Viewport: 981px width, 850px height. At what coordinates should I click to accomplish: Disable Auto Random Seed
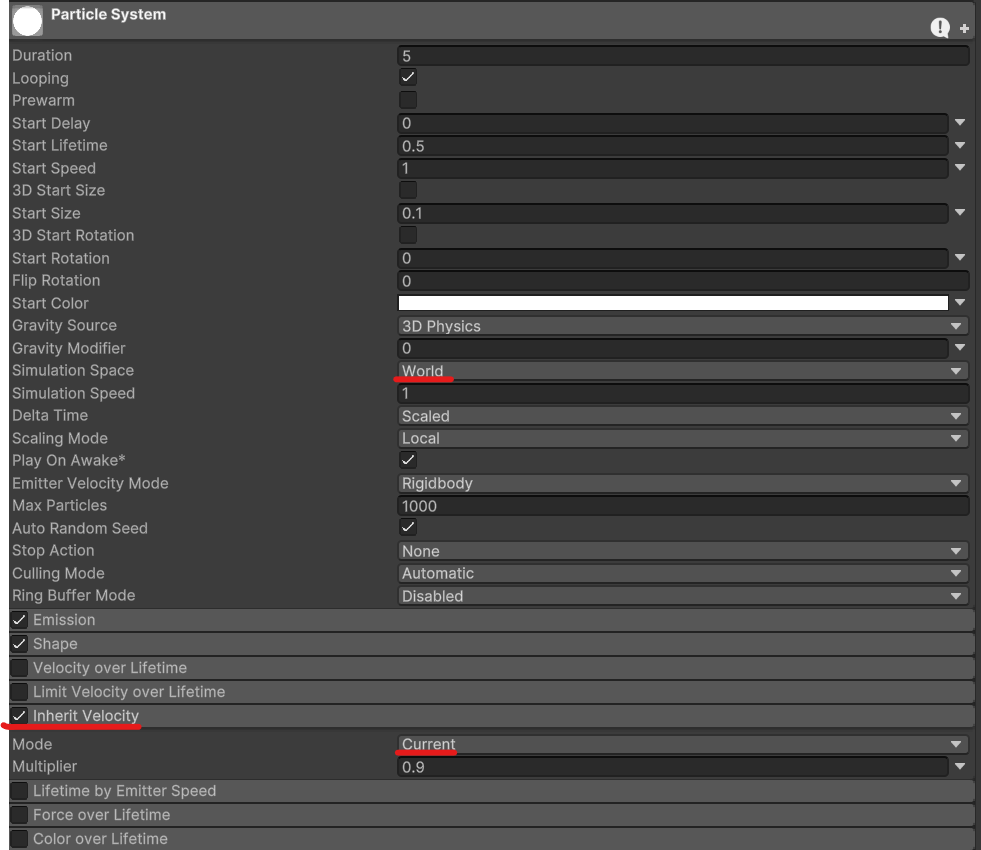tap(408, 528)
